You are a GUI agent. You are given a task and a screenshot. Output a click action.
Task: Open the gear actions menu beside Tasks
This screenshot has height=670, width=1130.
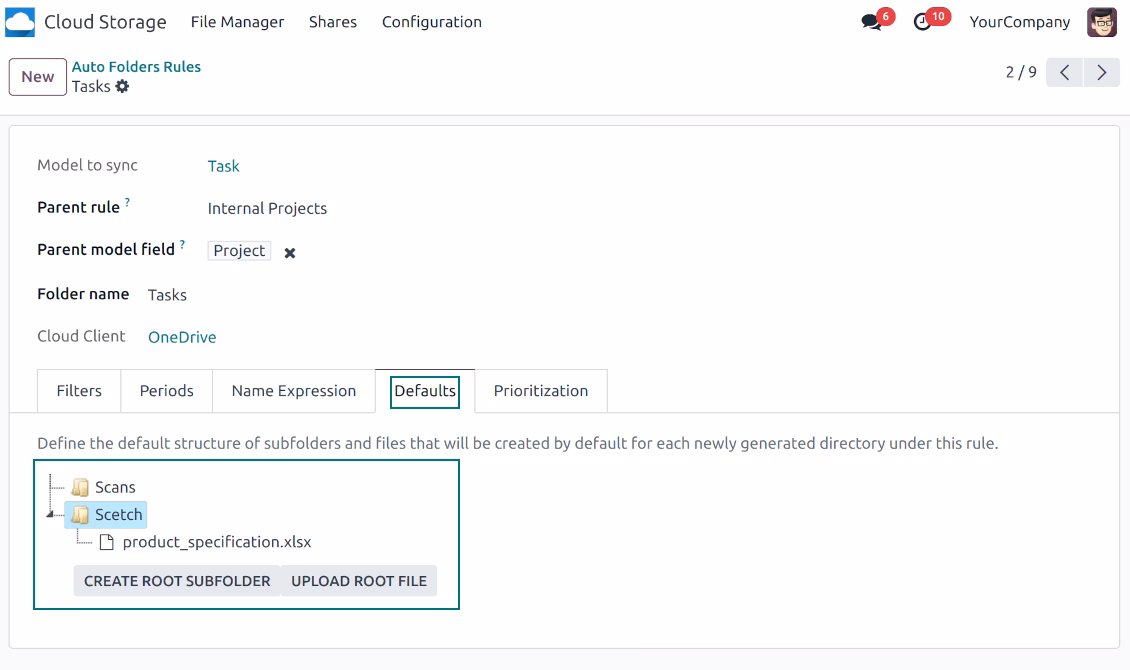click(x=123, y=86)
